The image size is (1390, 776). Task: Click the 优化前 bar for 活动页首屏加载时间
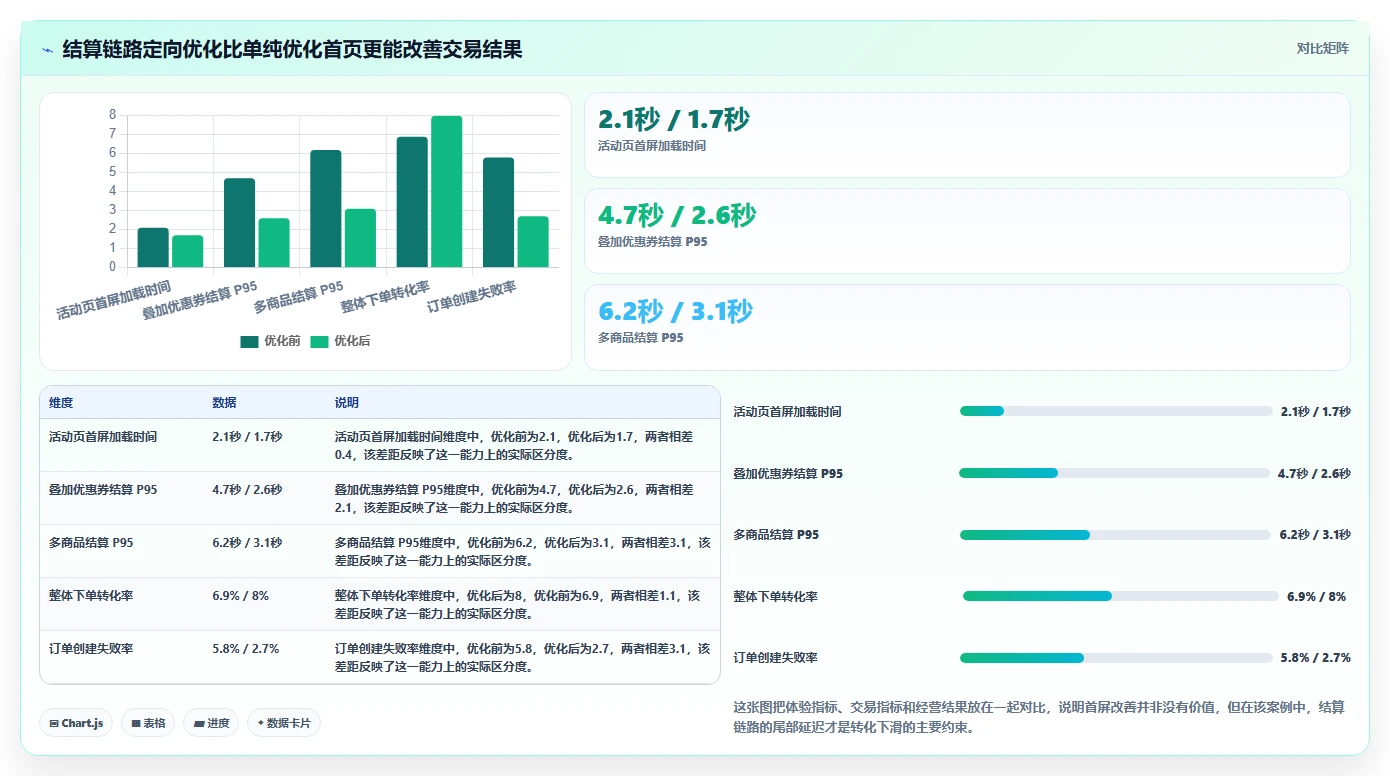coord(153,248)
